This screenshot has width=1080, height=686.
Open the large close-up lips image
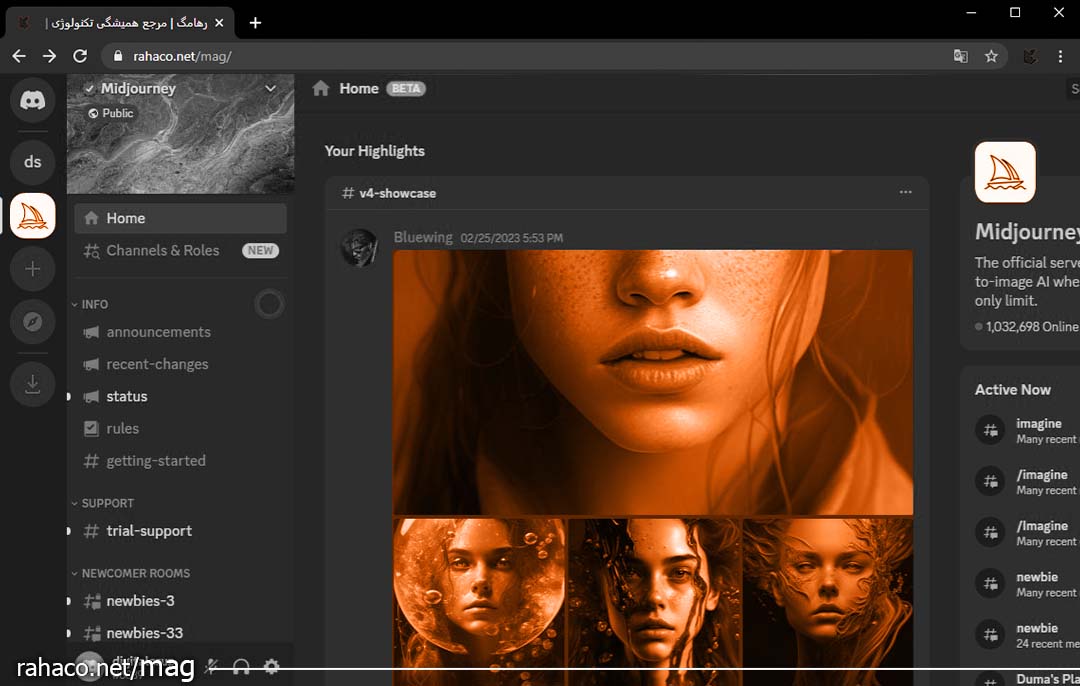(x=652, y=381)
